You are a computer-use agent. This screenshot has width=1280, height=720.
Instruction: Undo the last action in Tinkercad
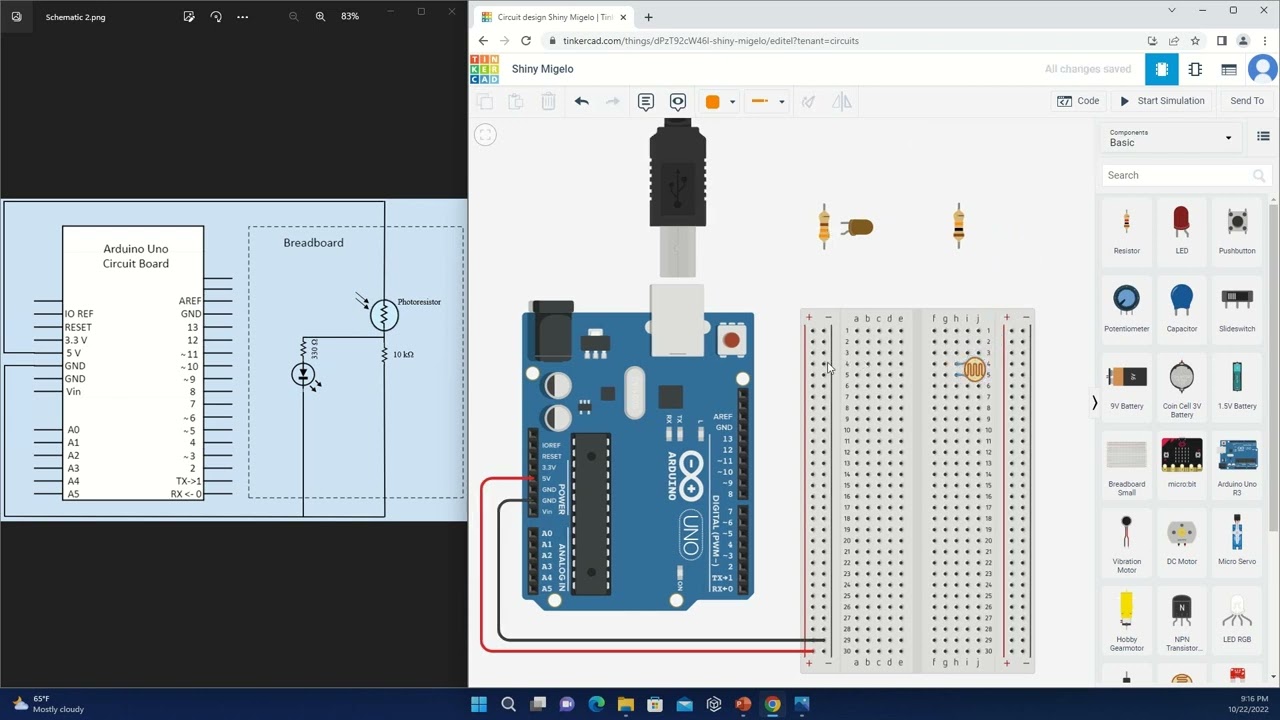pyautogui.click(x=582, y=101)
